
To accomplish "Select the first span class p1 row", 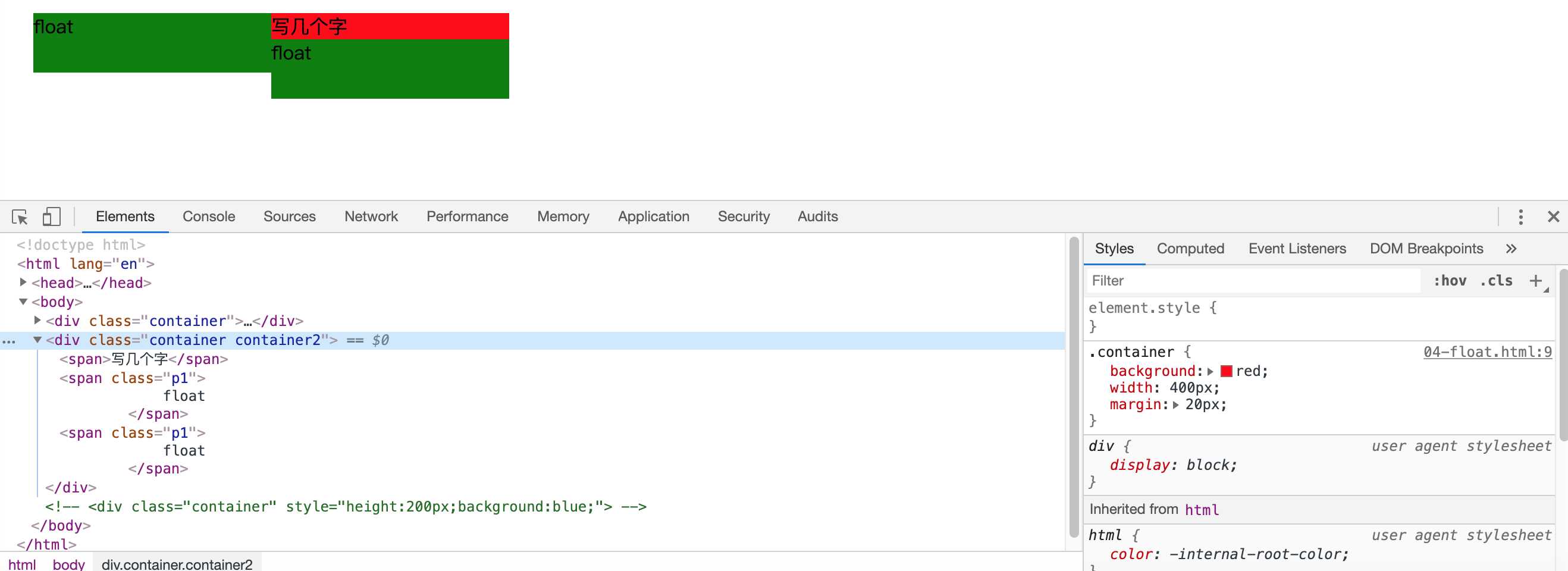I will 133,378.
